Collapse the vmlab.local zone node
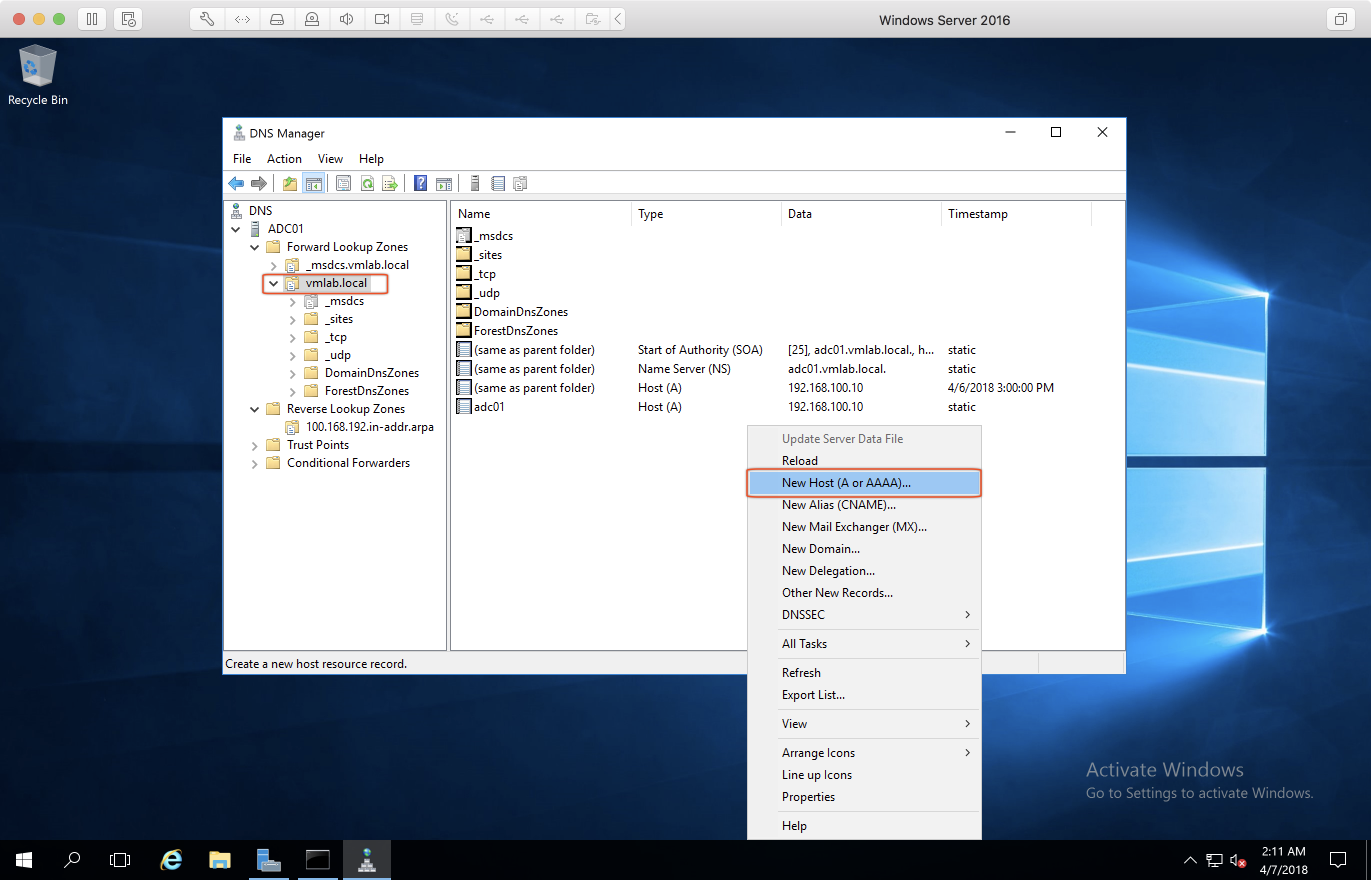 coord(273,284)
